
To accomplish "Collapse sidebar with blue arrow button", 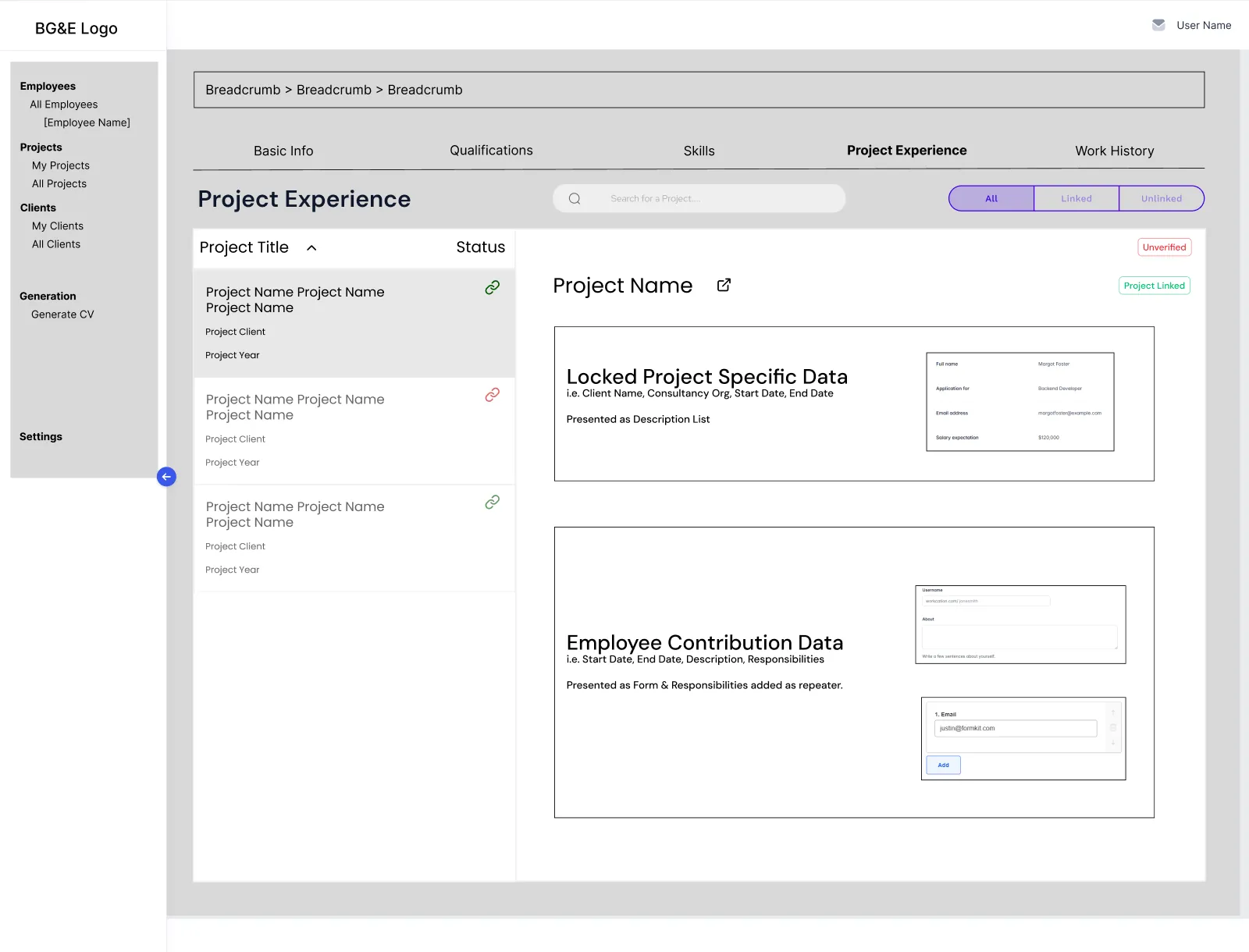I will coord(166,477).
